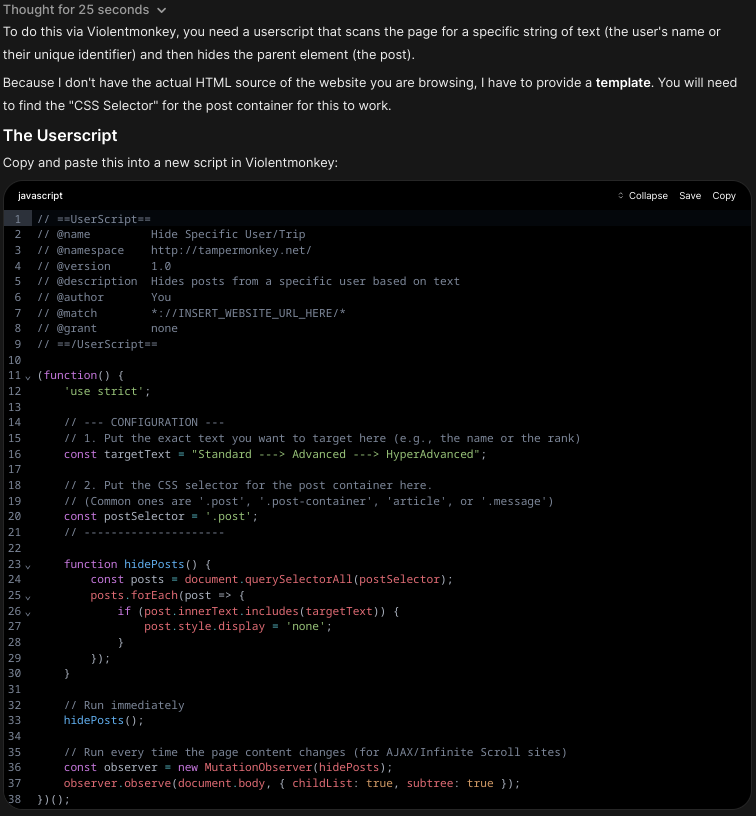Click line number 38 in gutter

pos(15,799)
